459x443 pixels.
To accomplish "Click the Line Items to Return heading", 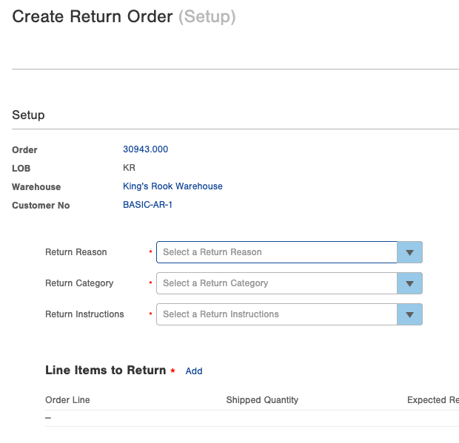I will click(106, 370).
